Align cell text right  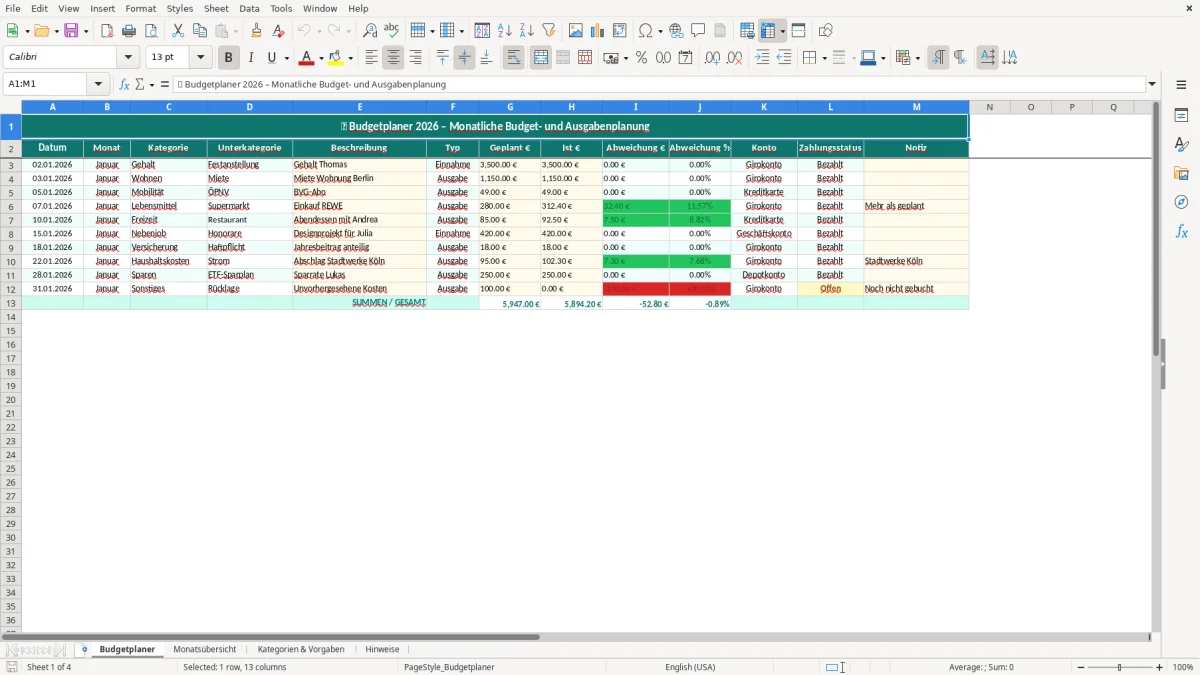415,58
